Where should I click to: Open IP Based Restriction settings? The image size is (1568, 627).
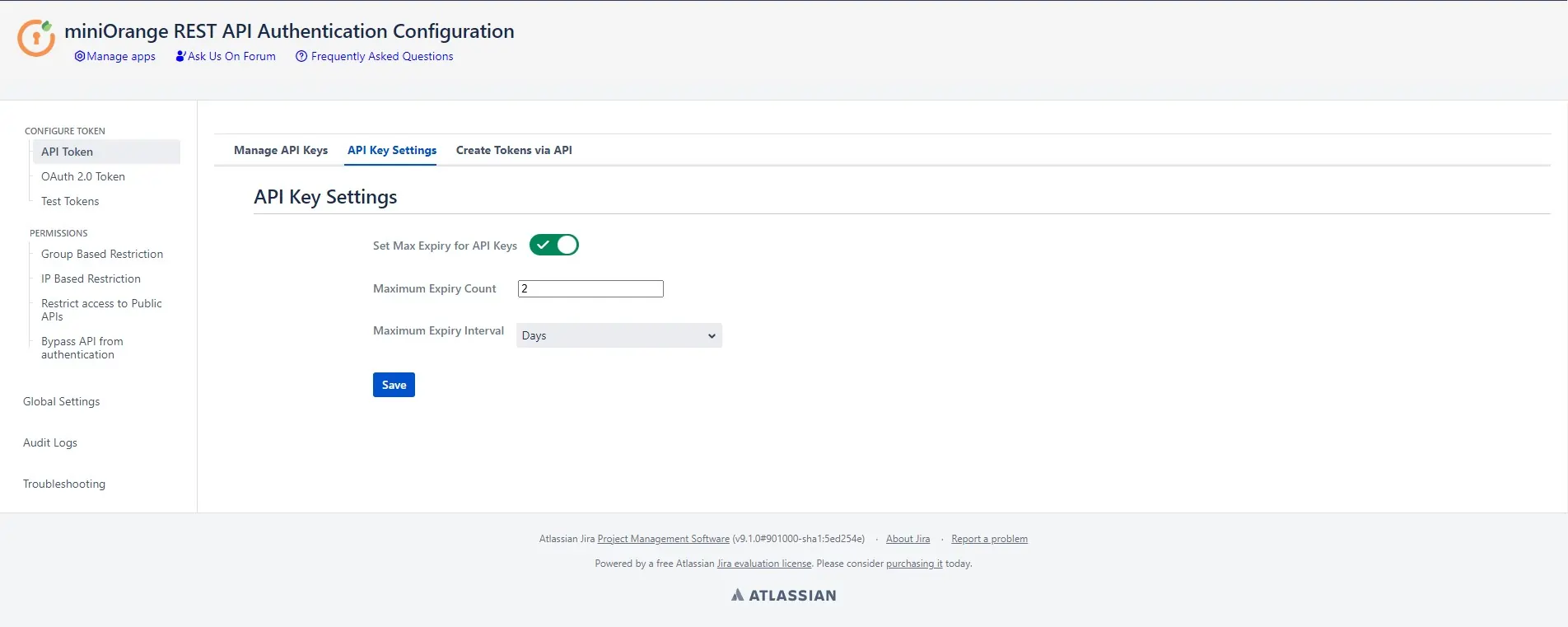pos(91,278)
